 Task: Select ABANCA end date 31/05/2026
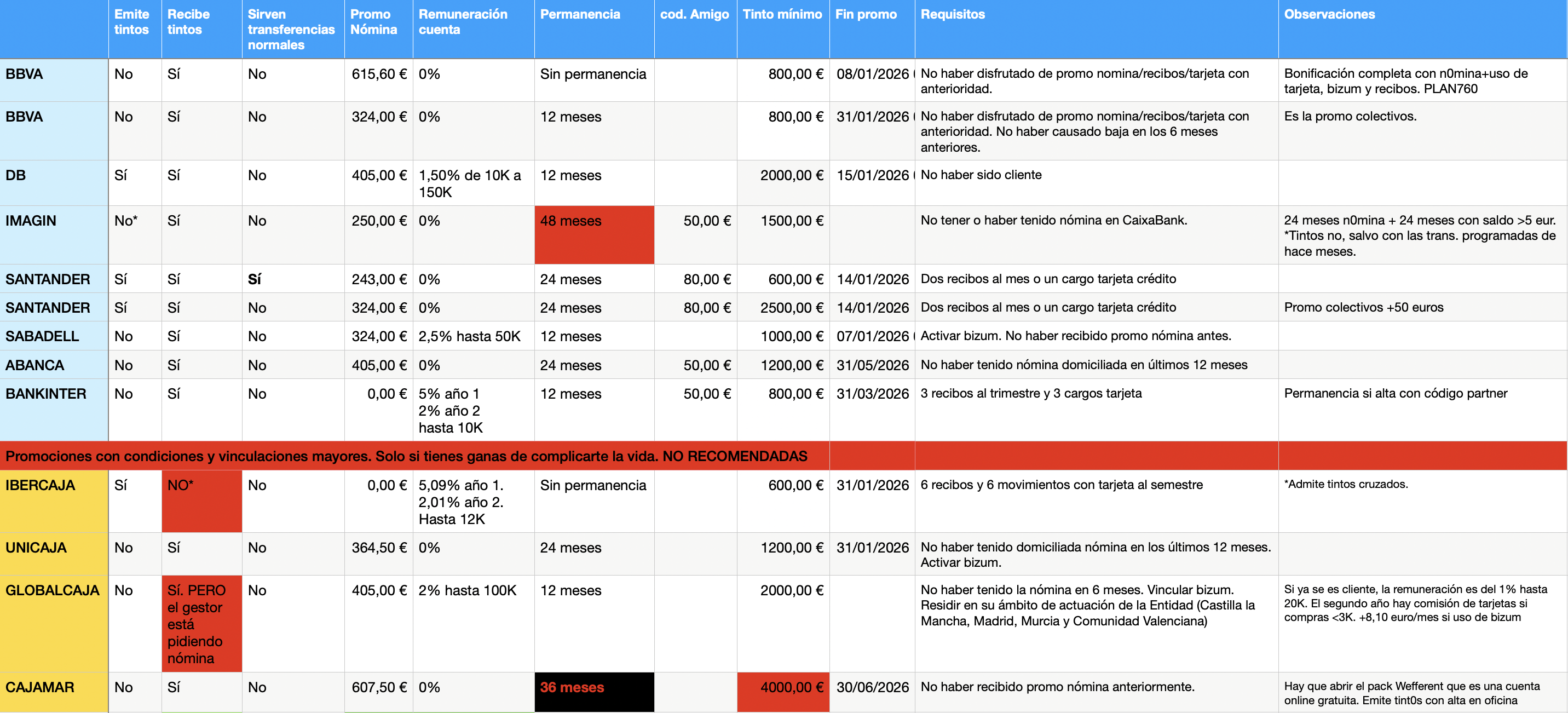click(x=872, y=365)
